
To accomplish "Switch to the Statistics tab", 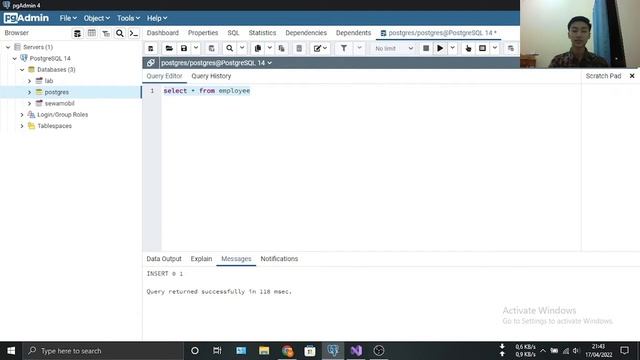I will point(262,33).
